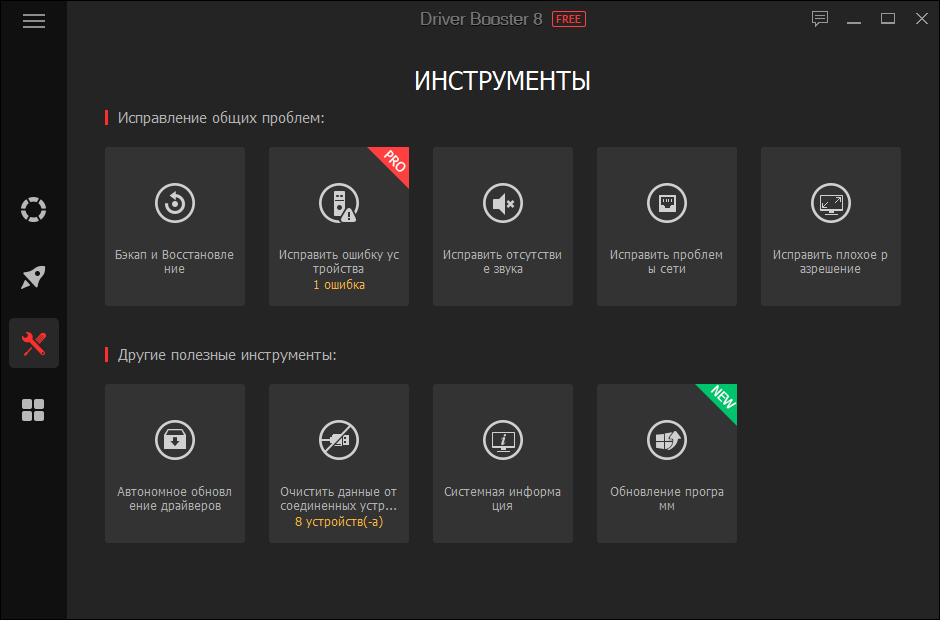940x620 pixels.
Task: Click 'Исправление общих проблем:' section header
Action: point(221,118)
